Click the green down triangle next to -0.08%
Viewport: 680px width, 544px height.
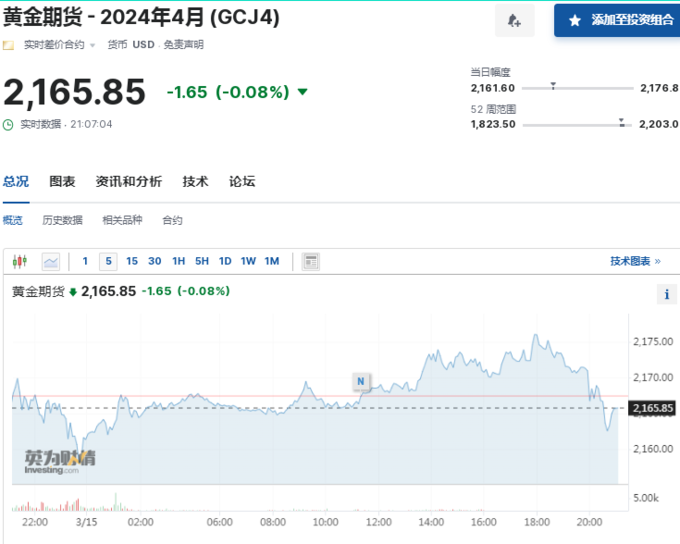(303, 92)
